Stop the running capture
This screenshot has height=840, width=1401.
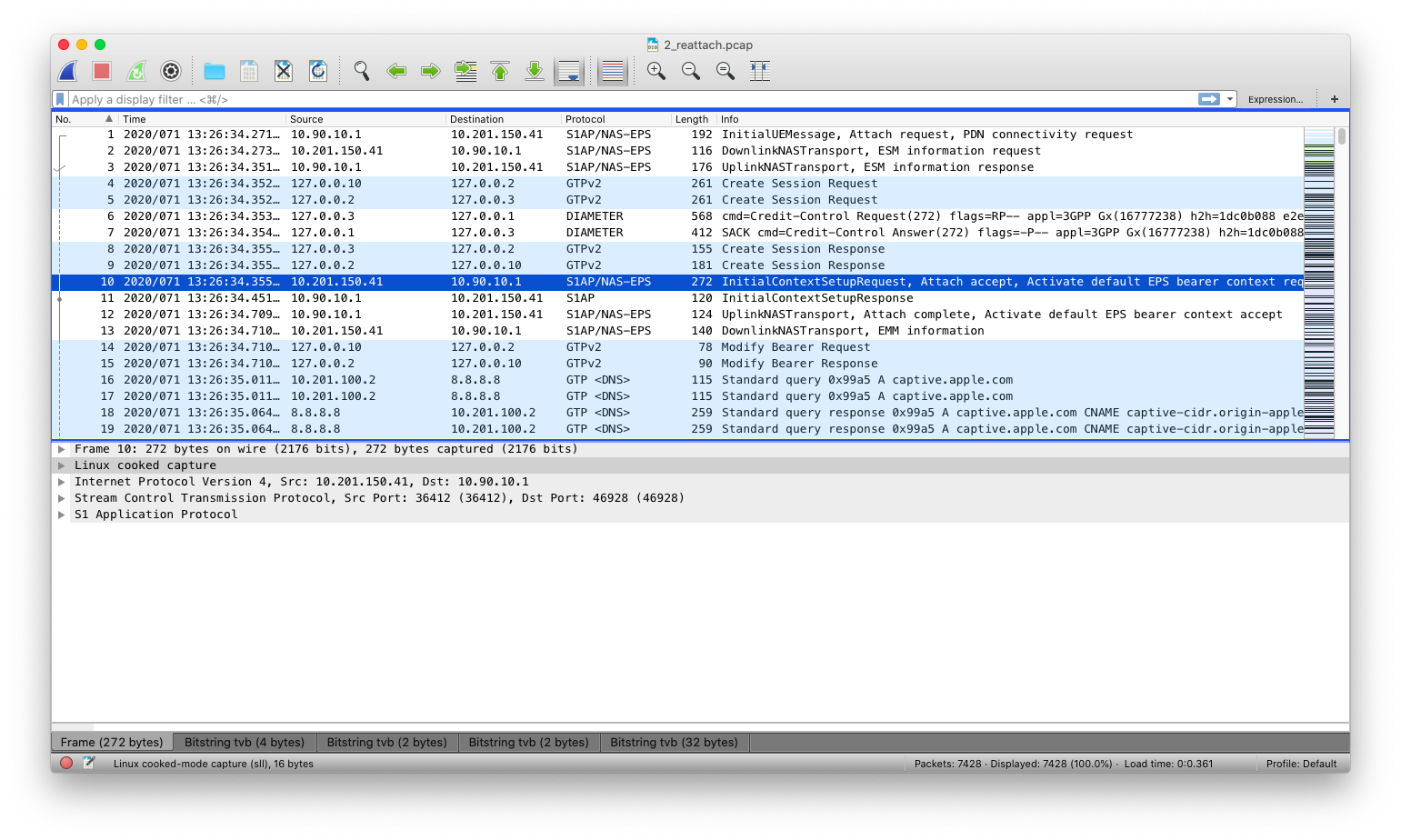(101, 70)
